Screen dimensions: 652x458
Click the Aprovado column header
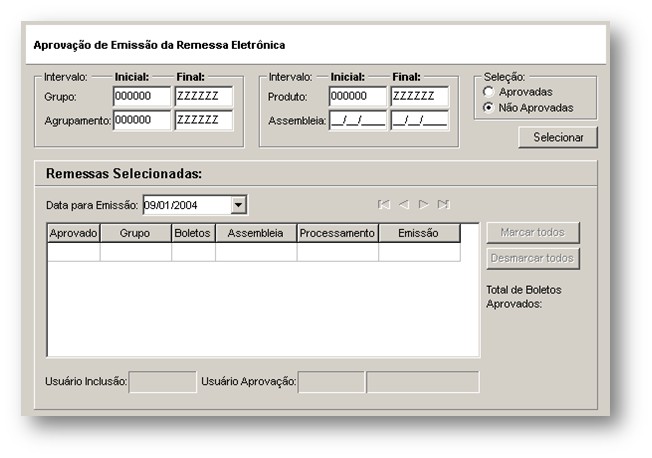74,233
